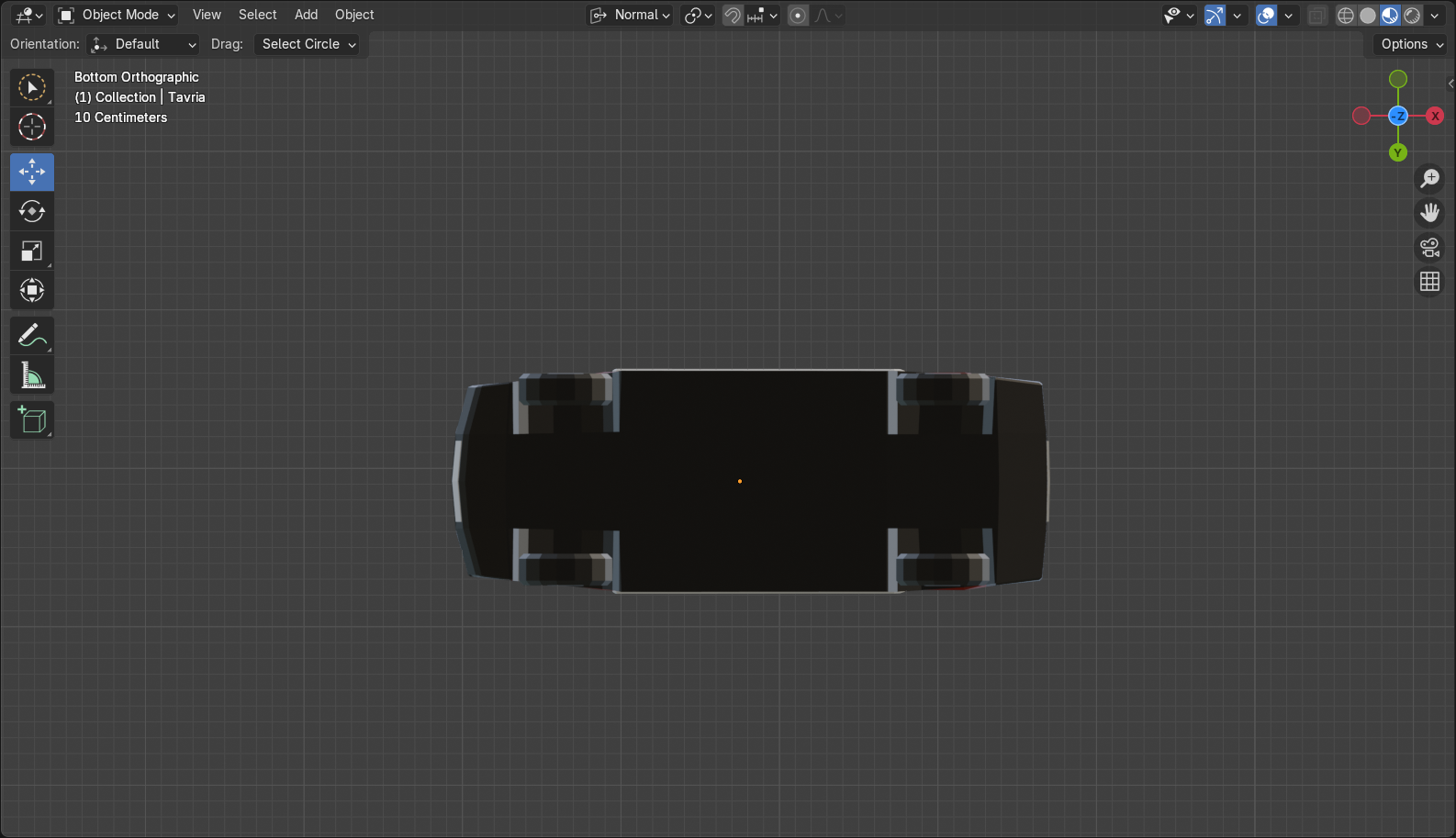Open transform pivot point dropdown

(698, 15)
